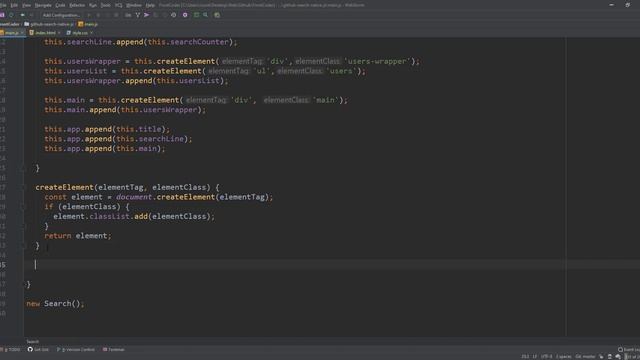Open the Run menu
Screen dimensions: 640x360
pyautogui.click(x=93, y=5)
